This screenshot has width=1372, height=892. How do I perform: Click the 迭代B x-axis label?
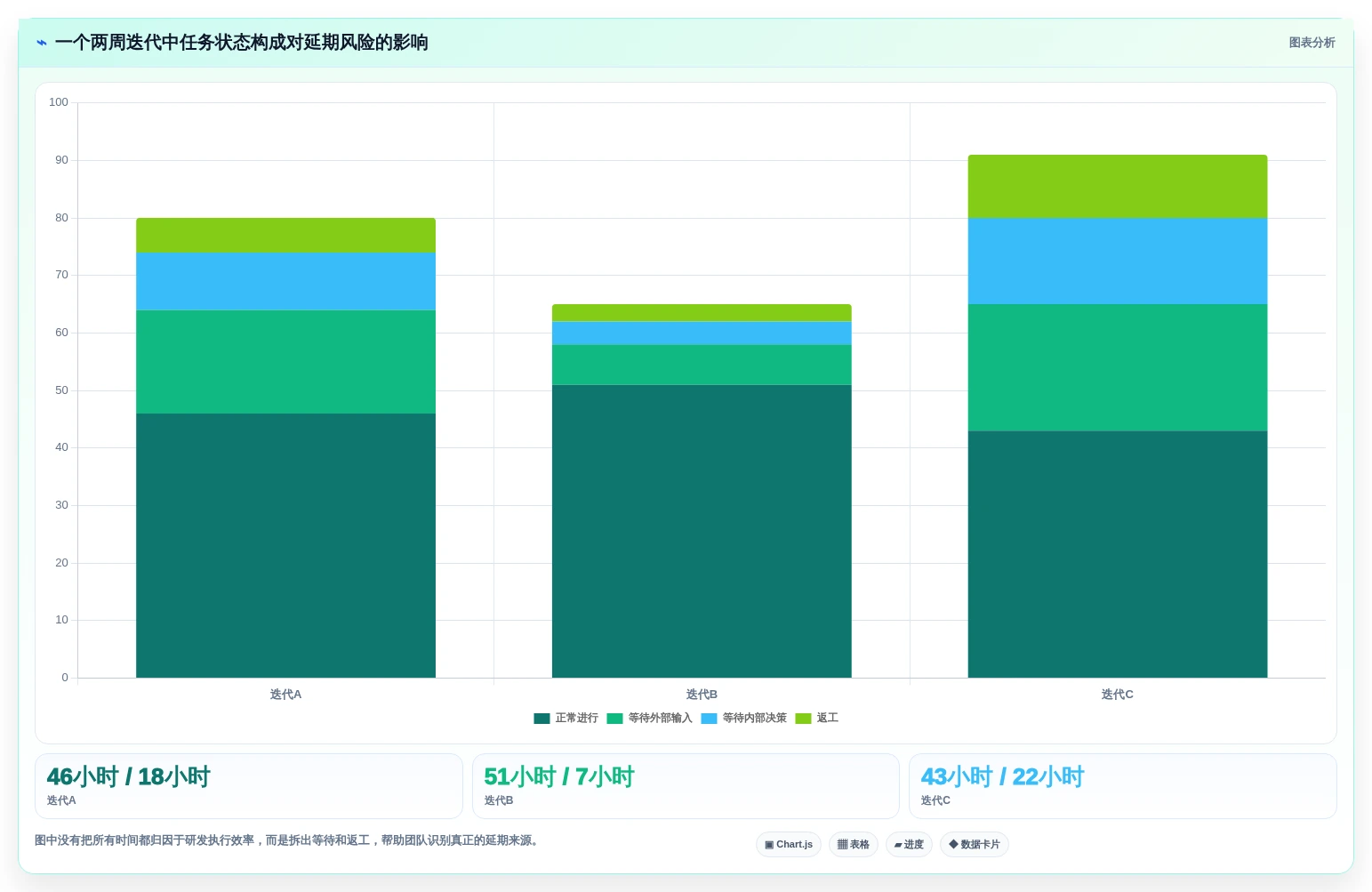click(702, 695)
